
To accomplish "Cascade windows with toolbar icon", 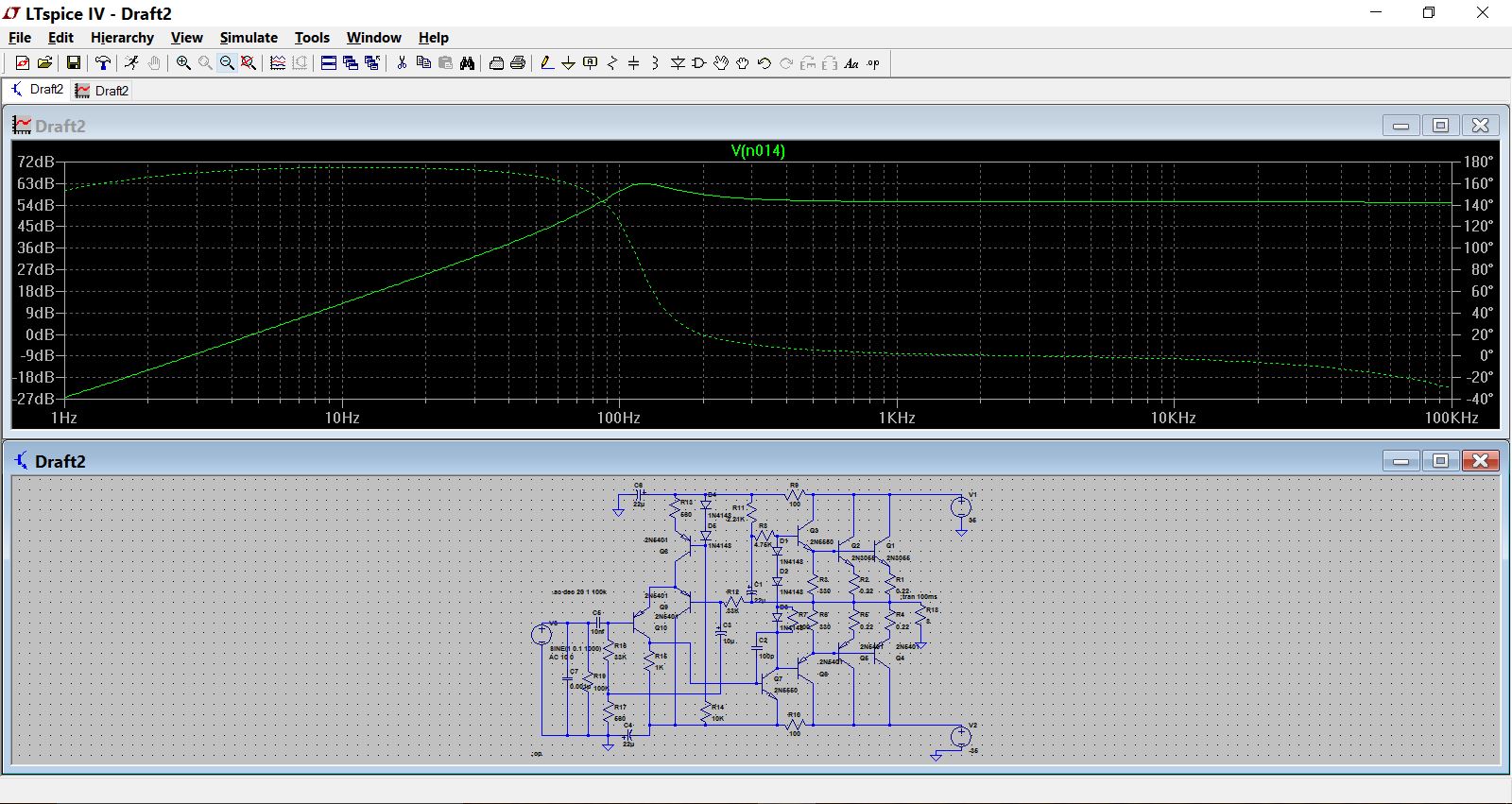I will (x=351, y=63).
